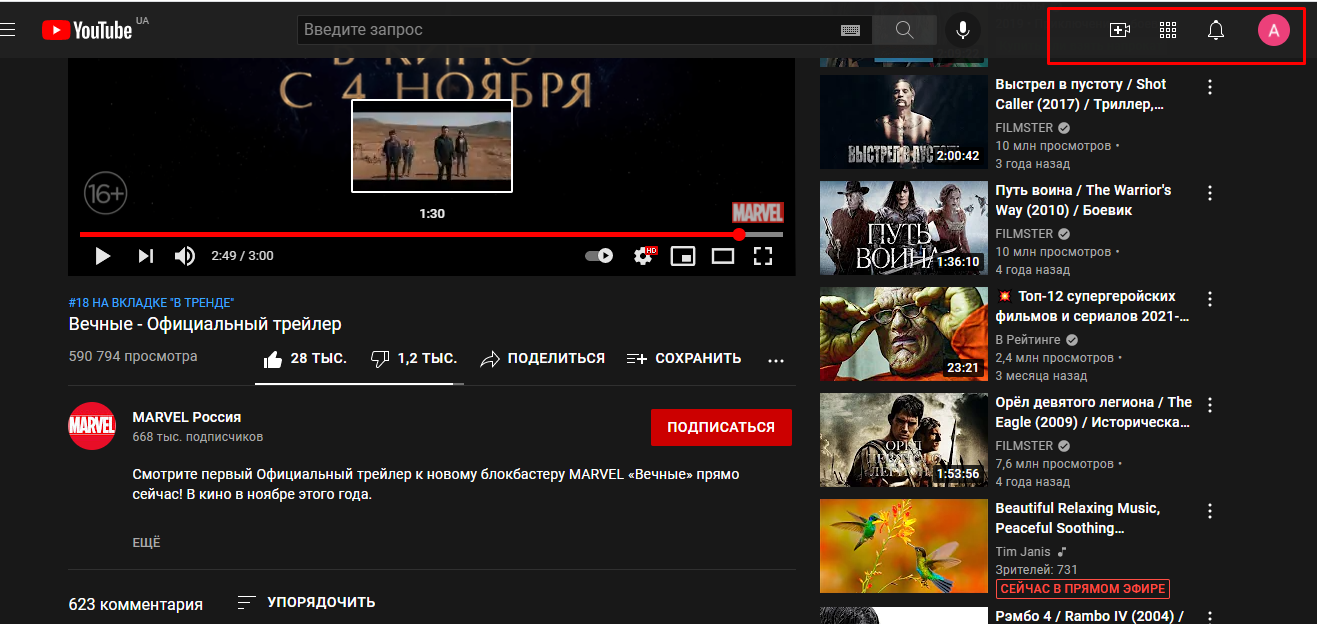Click the СЕЙЧАС В ПРЯМОМ ЭФИРЕ badge
Screen dimensions: 1317x624
[x=1082, y=589]
